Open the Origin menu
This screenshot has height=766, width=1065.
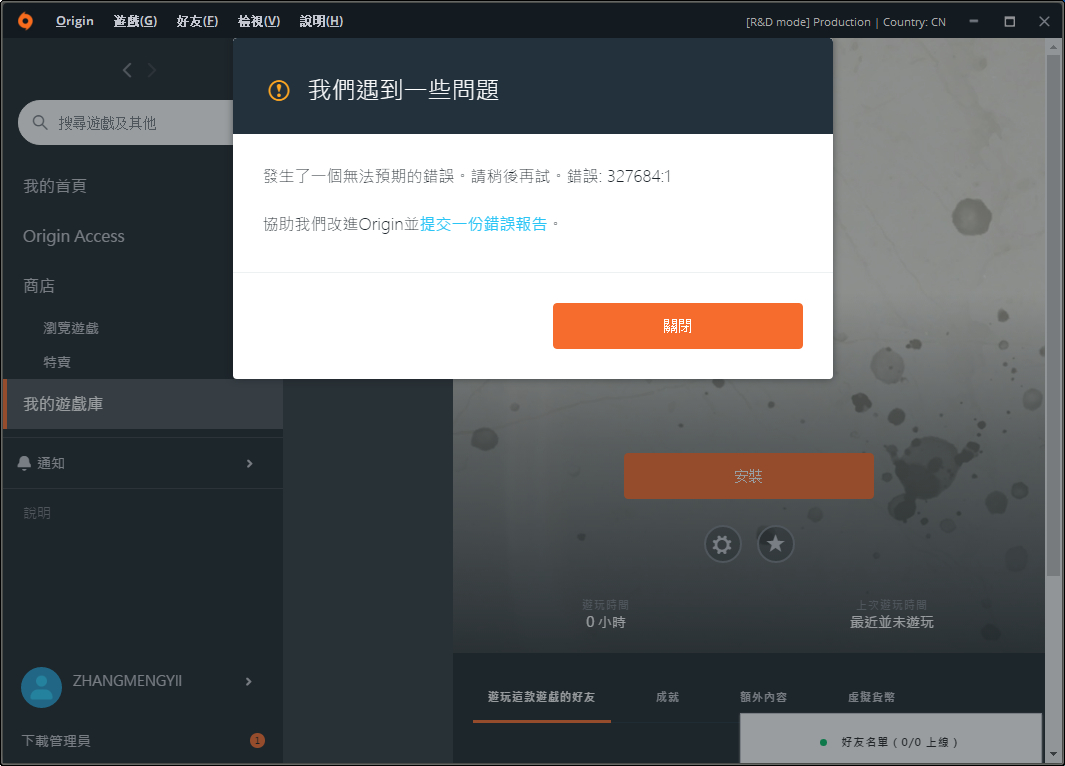pos(75,21)
